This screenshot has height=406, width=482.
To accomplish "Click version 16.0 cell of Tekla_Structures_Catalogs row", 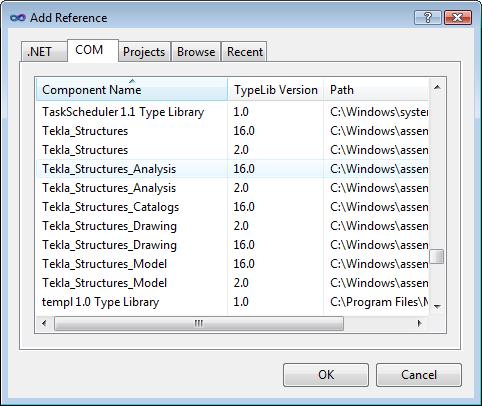I will coord(244,207).
